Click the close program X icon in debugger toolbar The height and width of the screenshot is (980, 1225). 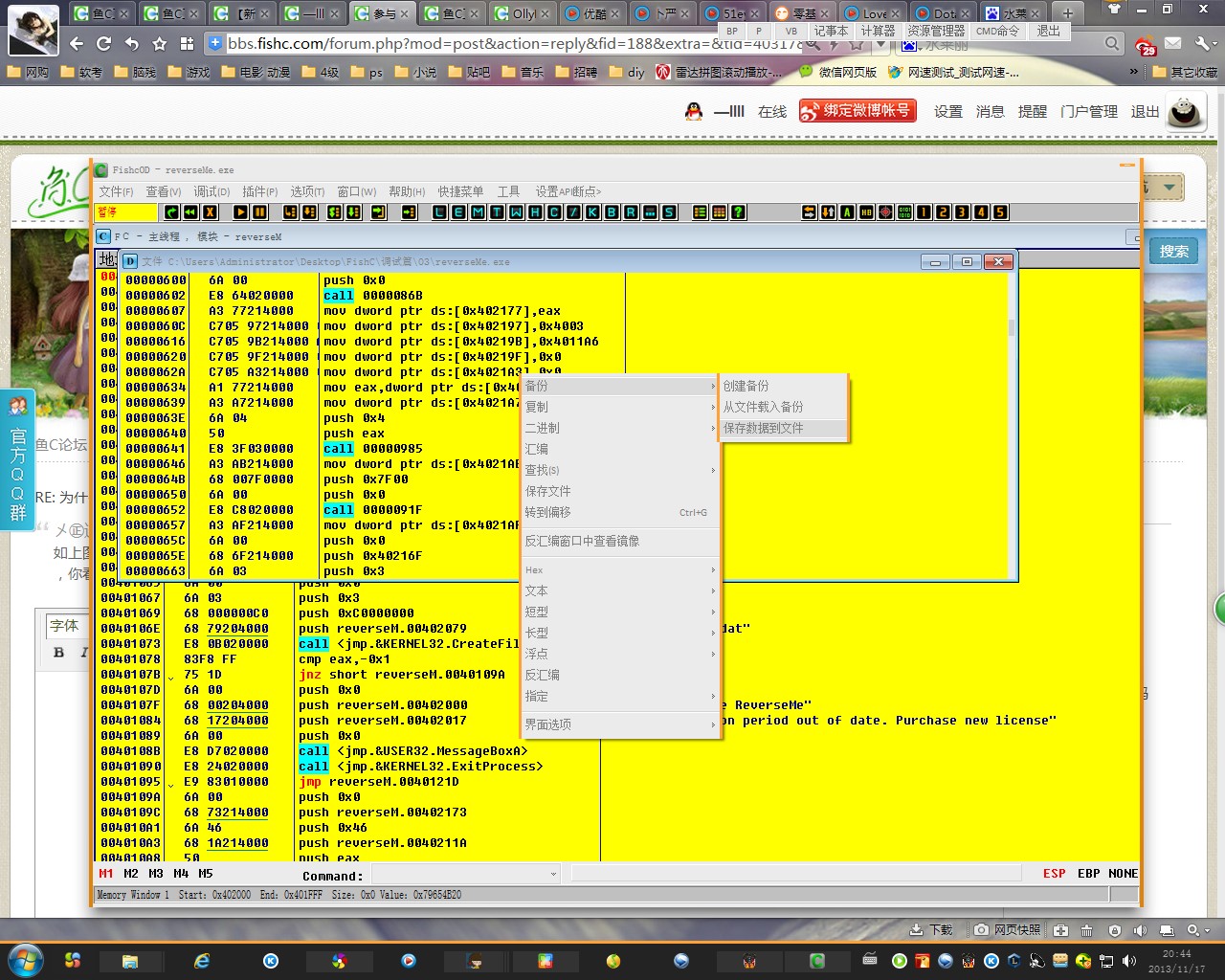[211, 212]
